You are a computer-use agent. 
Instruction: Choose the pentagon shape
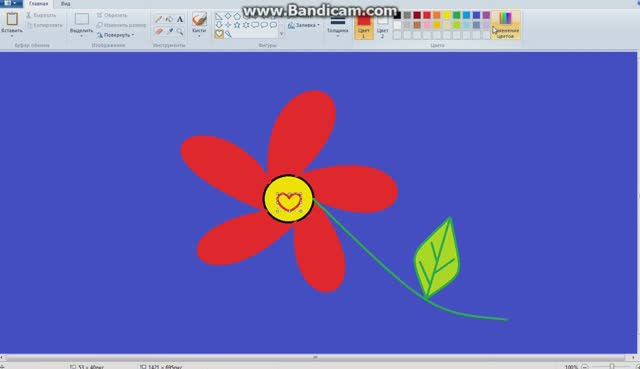(x=237, y=16)
